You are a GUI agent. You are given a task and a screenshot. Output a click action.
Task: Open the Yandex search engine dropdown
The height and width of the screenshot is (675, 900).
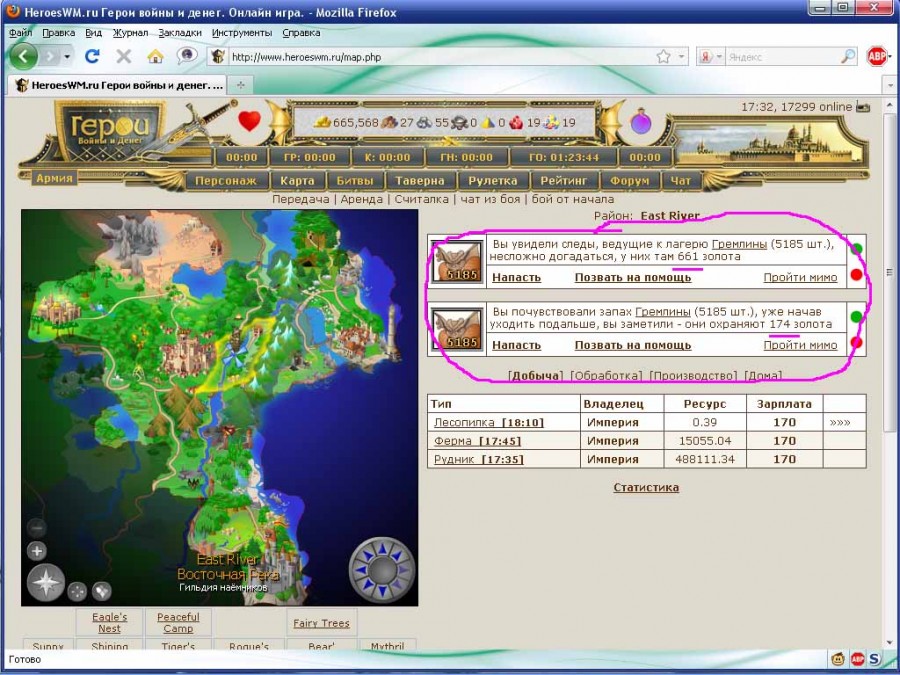(719, 57)
